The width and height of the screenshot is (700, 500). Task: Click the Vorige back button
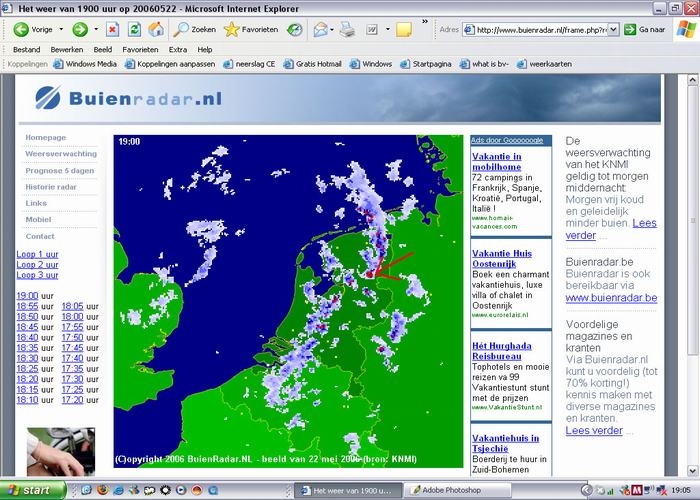[34, 29]
